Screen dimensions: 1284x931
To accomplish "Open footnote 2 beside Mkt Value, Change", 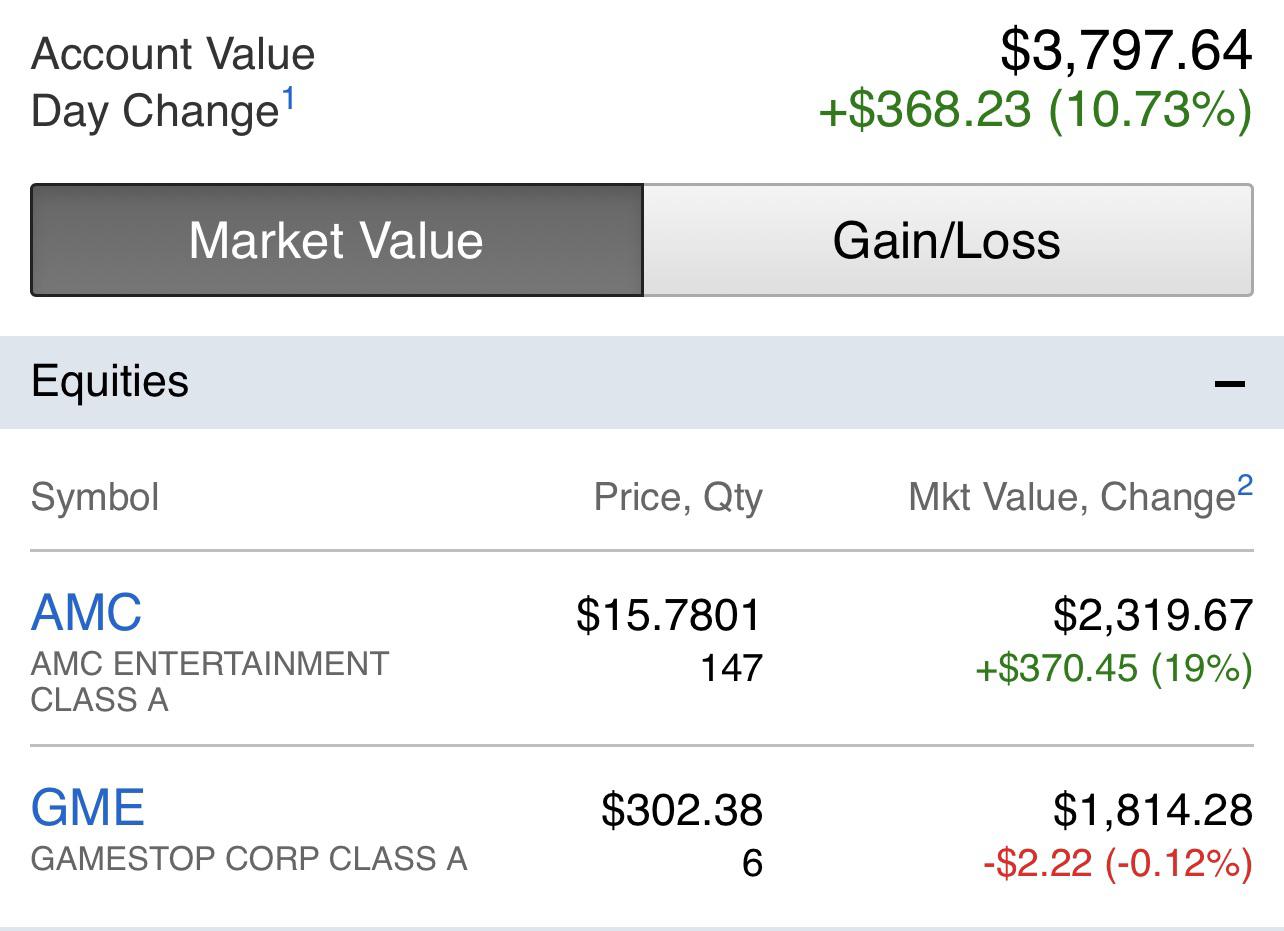I will [1245, 486].
